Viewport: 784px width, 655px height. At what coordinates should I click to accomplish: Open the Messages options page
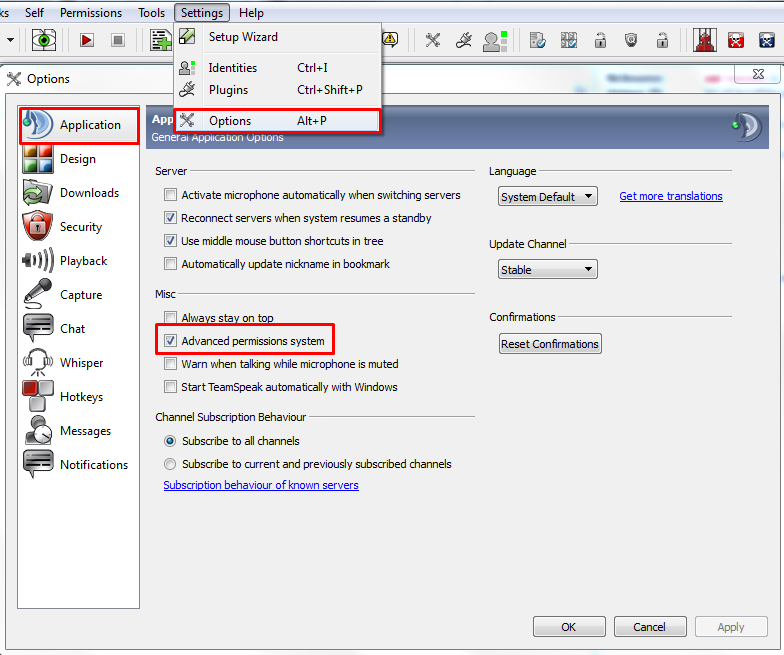pyautogui.click(x=79, y=431)
